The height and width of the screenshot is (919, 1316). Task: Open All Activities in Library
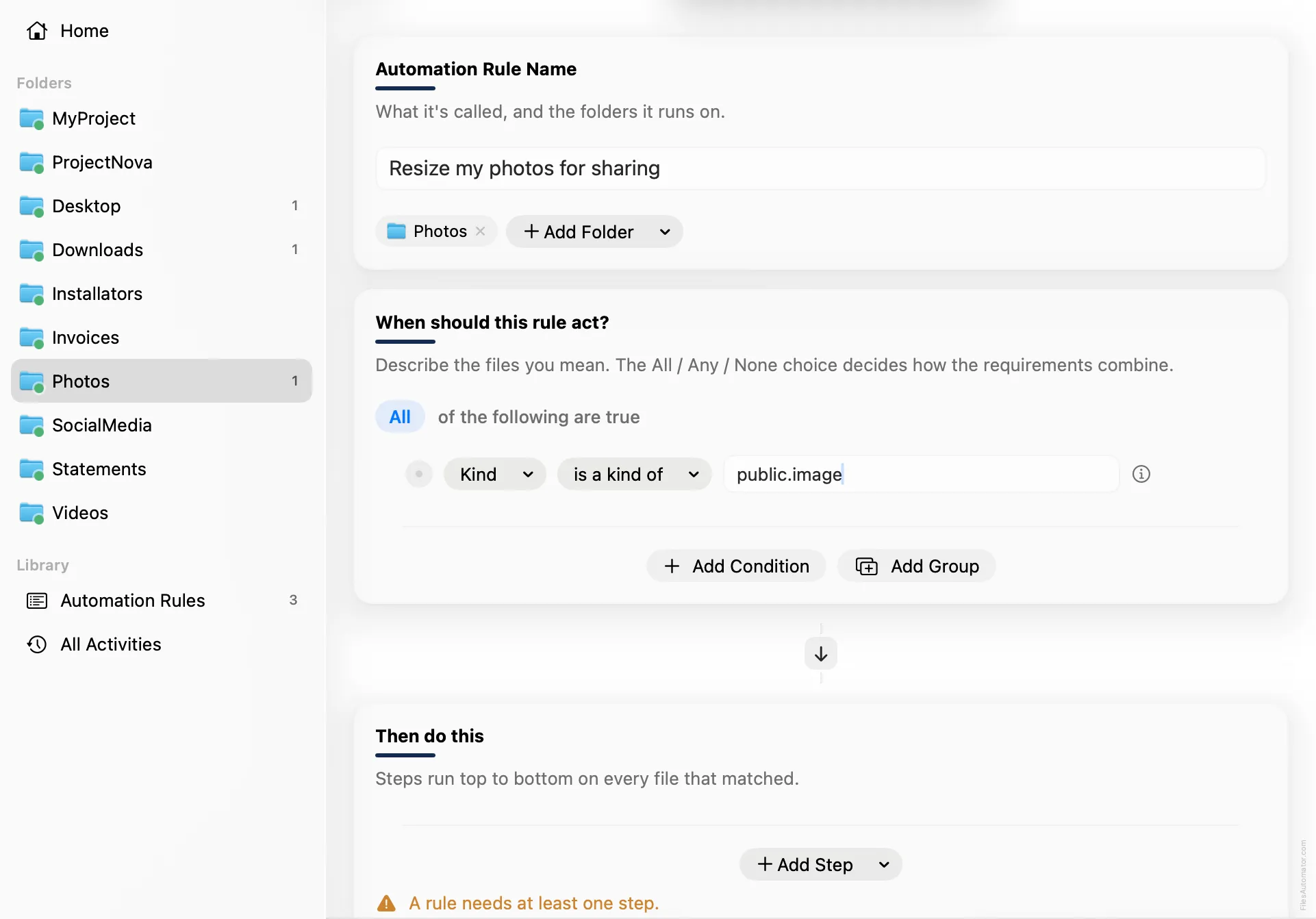tap(162, 644)
